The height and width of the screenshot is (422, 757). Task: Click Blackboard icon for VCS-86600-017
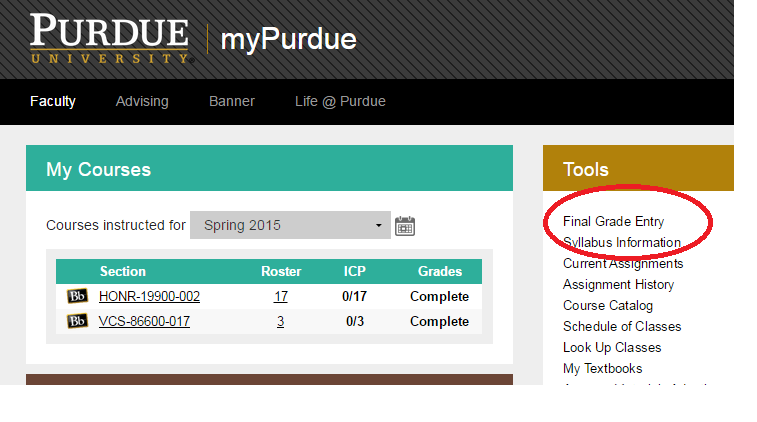tap(77, 322)
